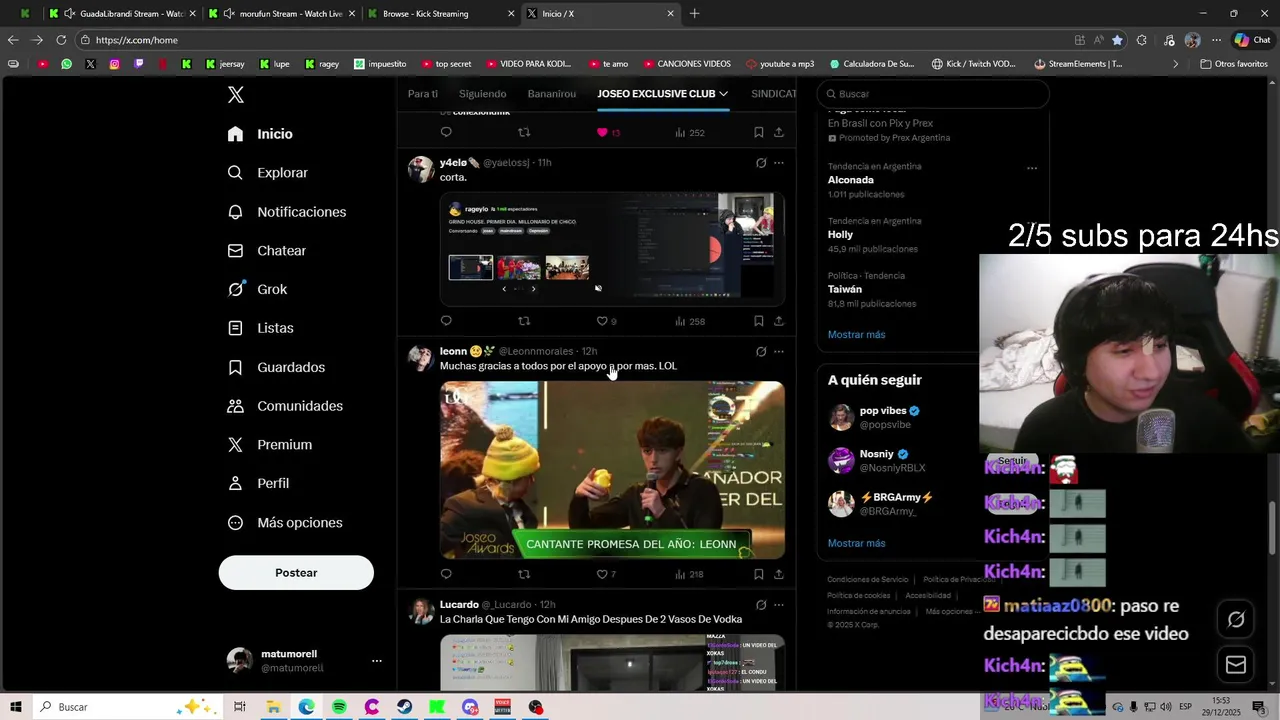
Task: Open Grok floating button at bottom right
Action: point(1236,620)
